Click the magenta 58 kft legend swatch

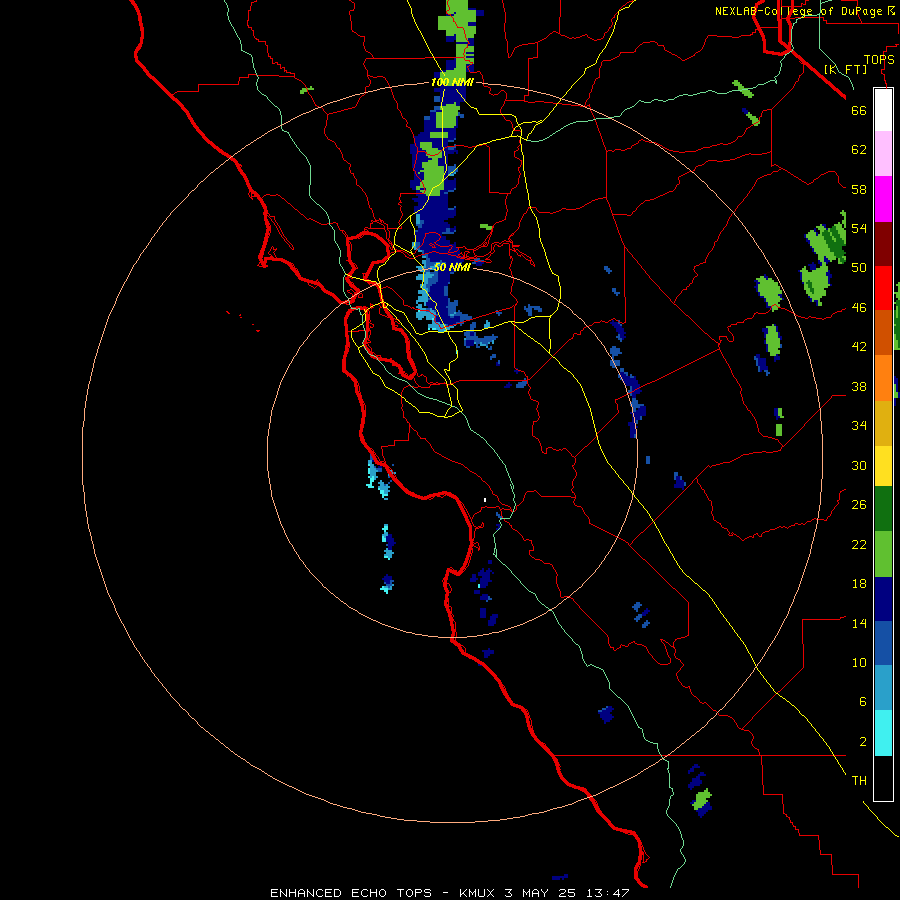(883, 199)
